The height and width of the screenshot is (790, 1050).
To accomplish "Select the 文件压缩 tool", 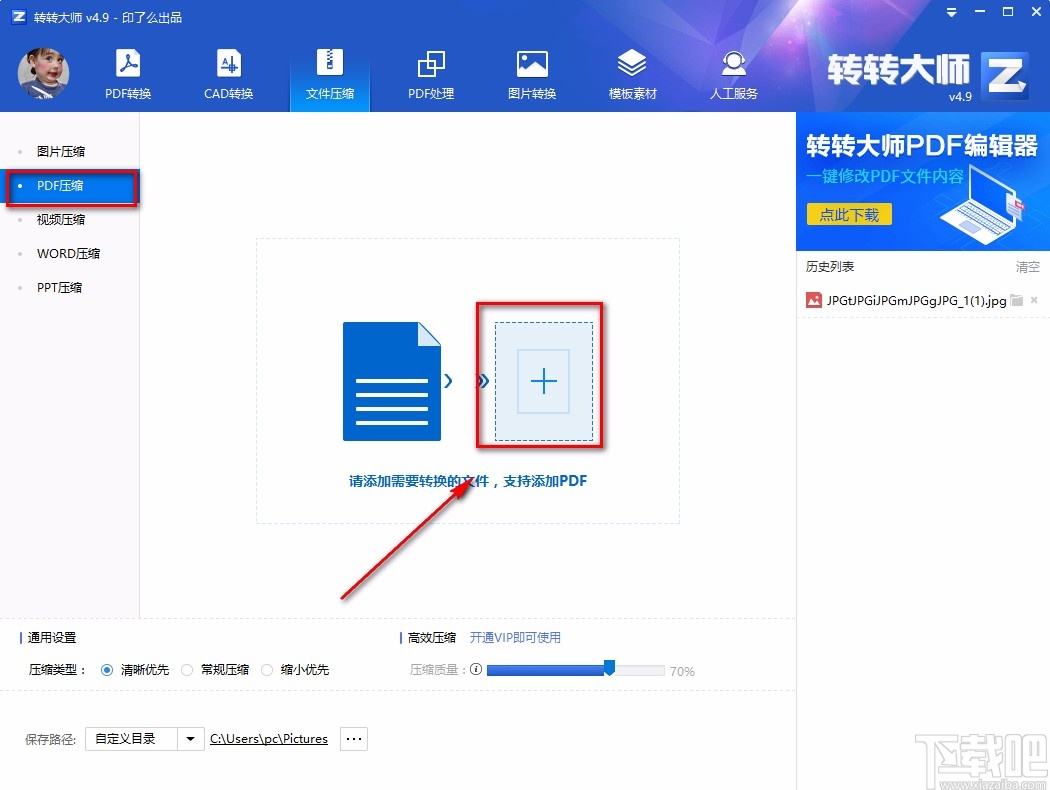I will tap(329, 73).
